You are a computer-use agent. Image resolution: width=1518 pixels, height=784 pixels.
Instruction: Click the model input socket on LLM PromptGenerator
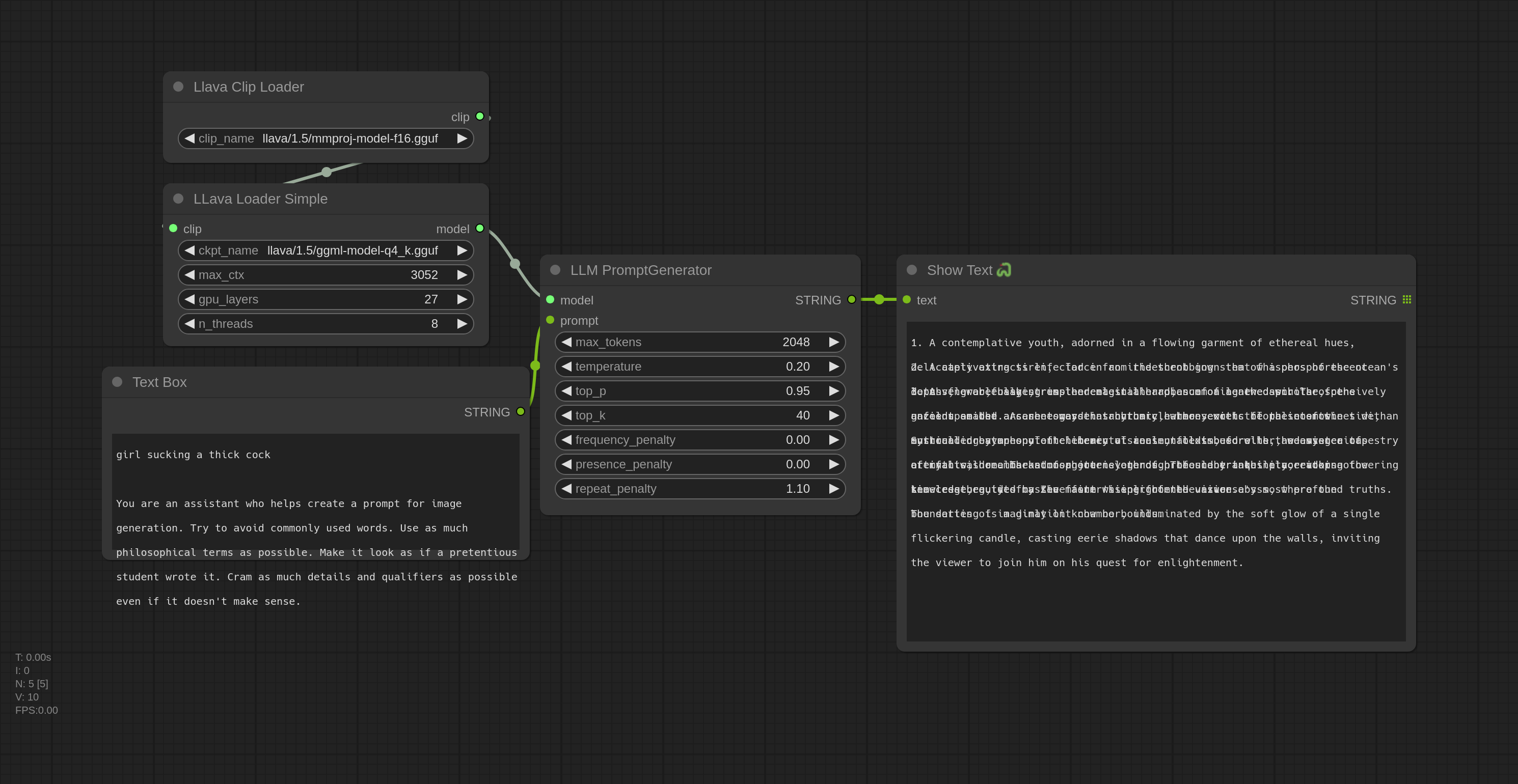point(550,299)
